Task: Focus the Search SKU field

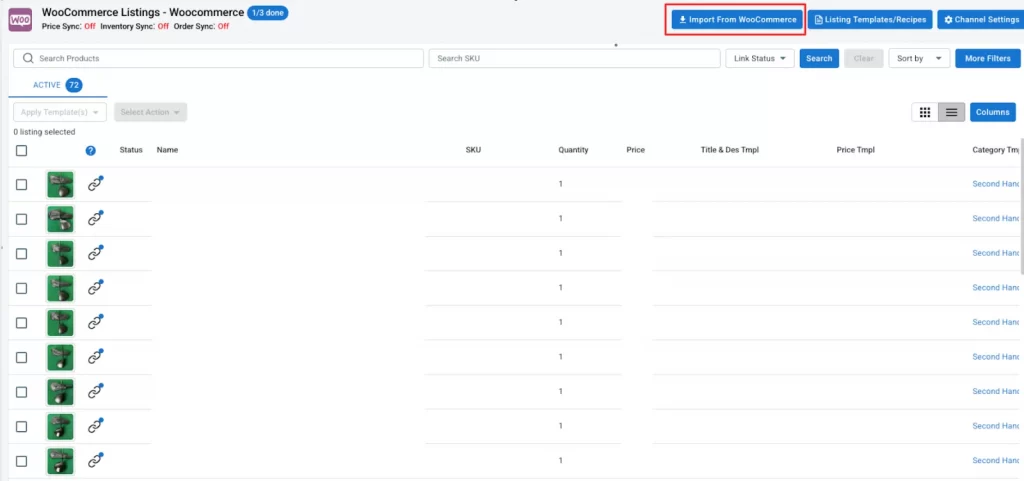Action: coord(575,58)
